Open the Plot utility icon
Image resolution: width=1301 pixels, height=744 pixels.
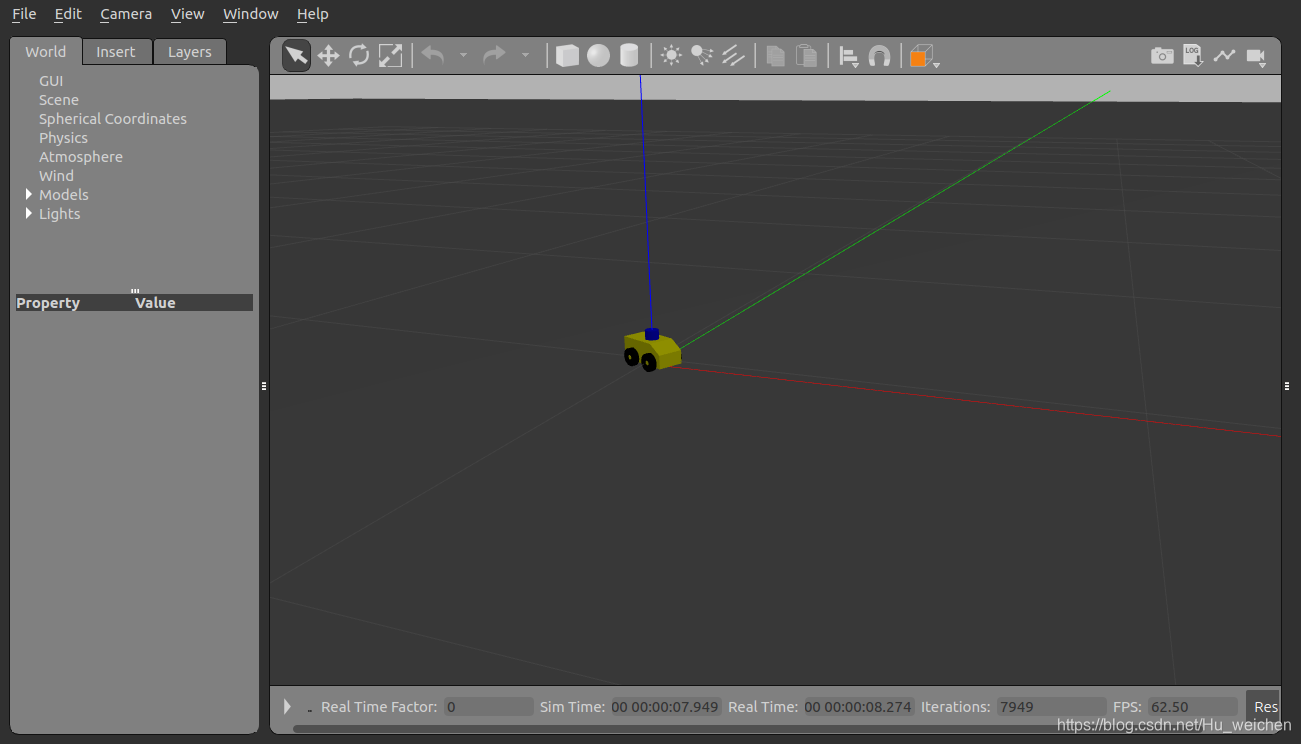pos(1224,56)
